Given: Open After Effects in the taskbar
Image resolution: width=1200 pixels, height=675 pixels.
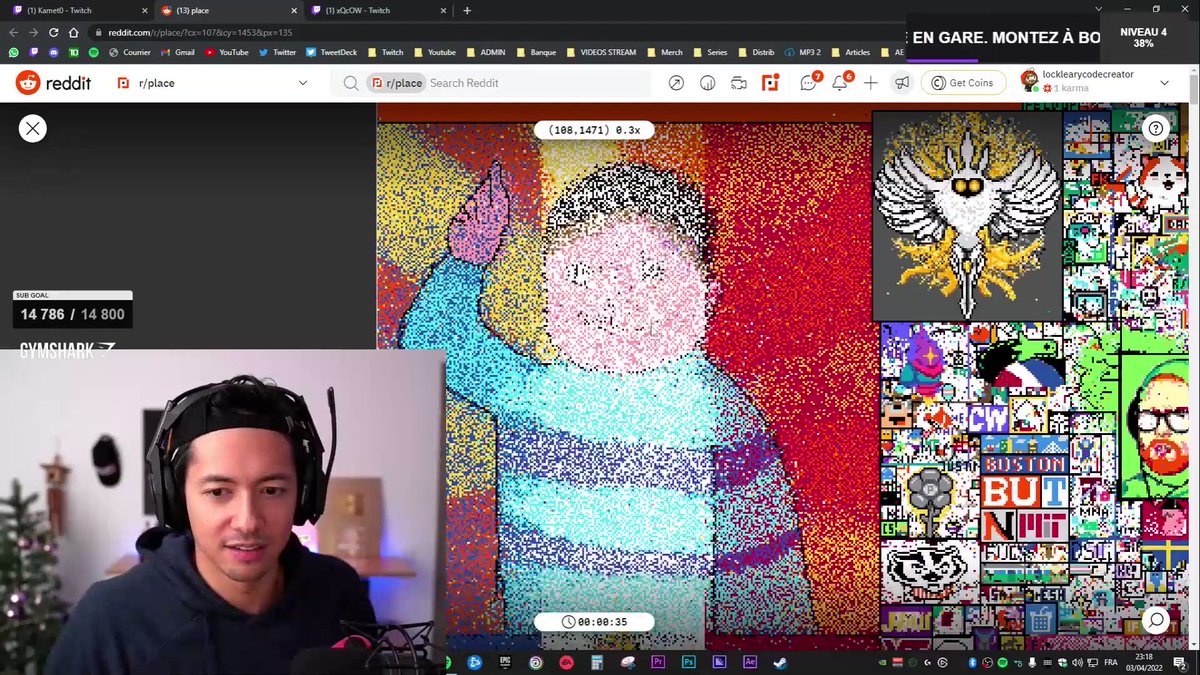Looking at the screenshot, I should (x=749, y=662).
